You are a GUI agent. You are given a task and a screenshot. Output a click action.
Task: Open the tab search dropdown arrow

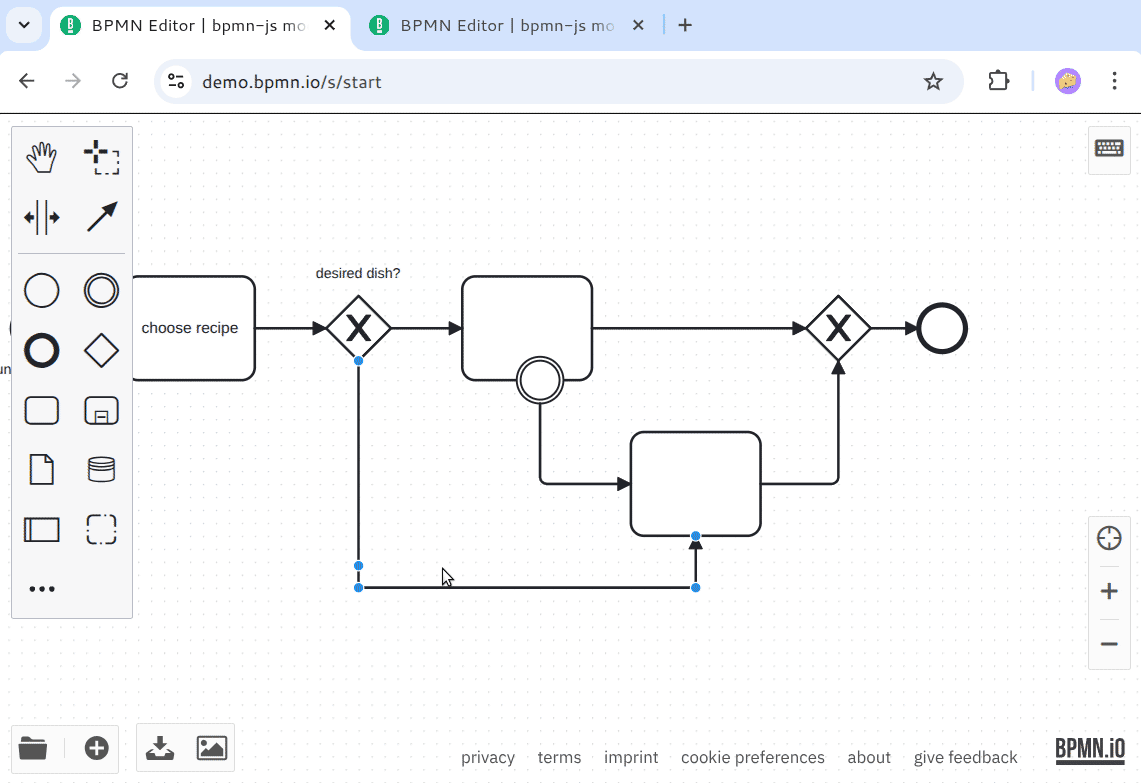pyautogui.click(x=24, y=25)
